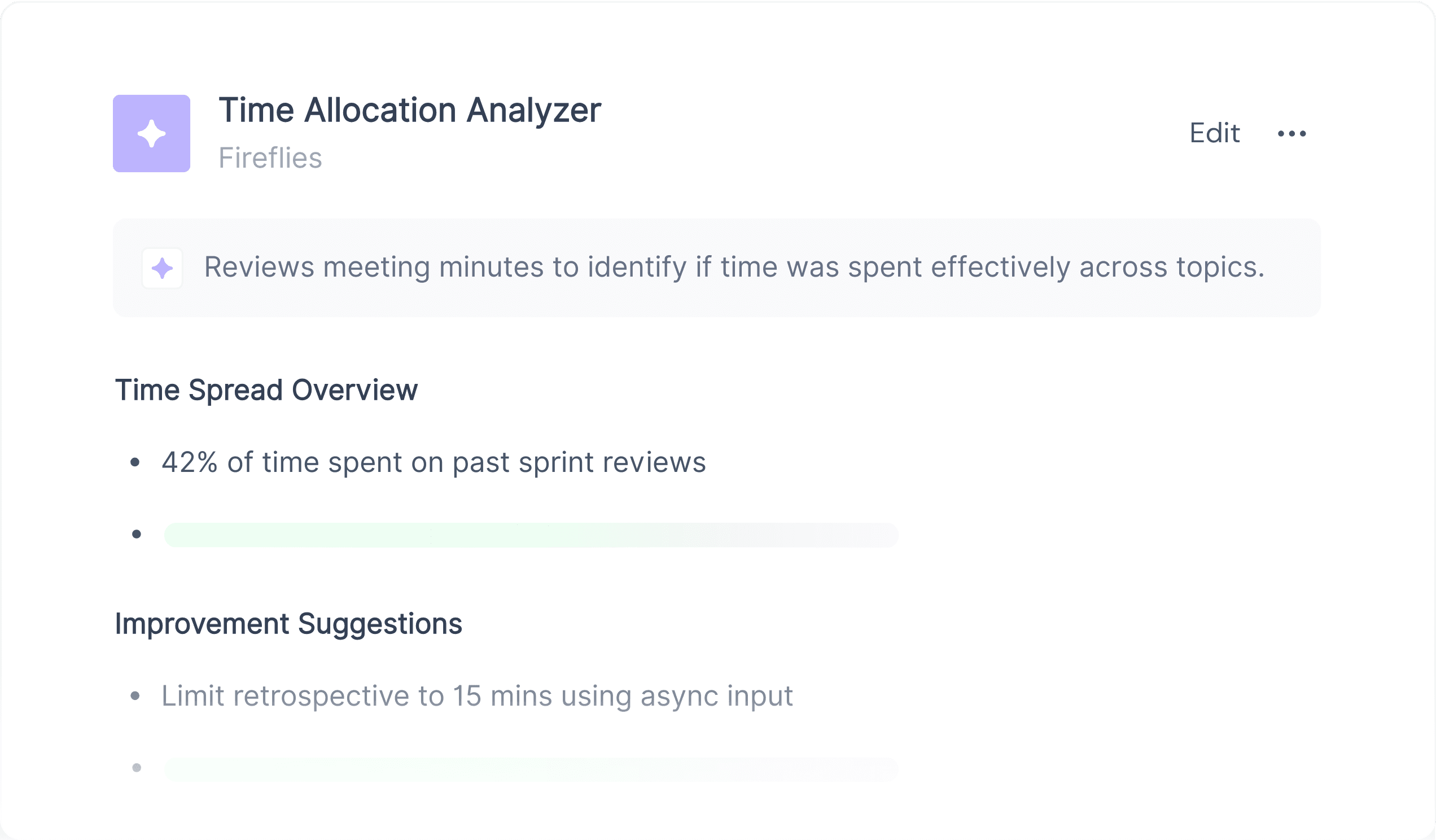
Task: Select the Time Allocation Analyzer title
Action: pyautogui.click(x=410, y=110)
